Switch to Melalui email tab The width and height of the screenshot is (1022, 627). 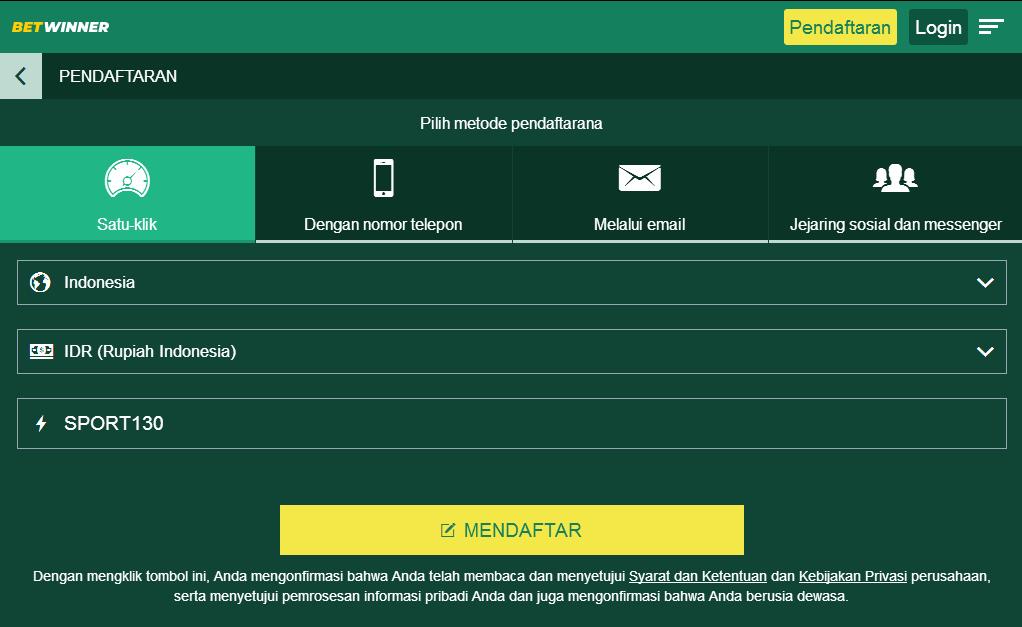pos(639,194)
